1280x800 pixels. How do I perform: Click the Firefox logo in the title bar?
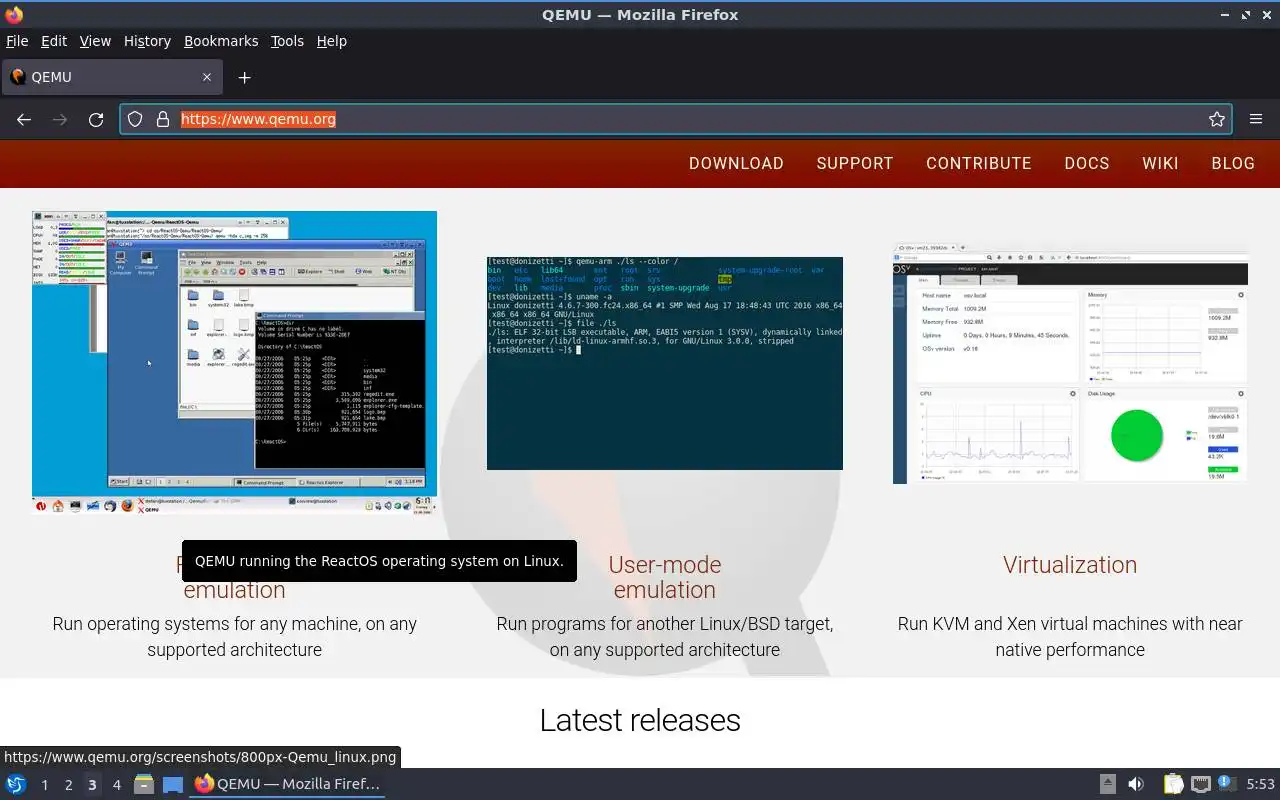tap(13, 14)
